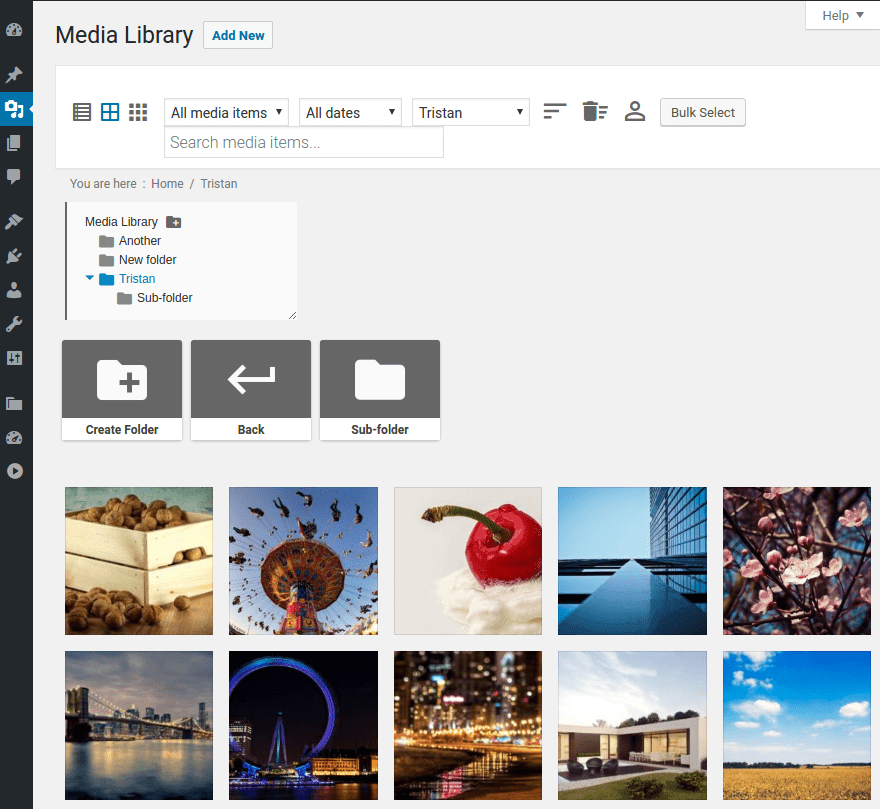The height and width of the screenshot is (809, 880).
Task: Open the Tristan folder dropdown
Action: [470, 113]
